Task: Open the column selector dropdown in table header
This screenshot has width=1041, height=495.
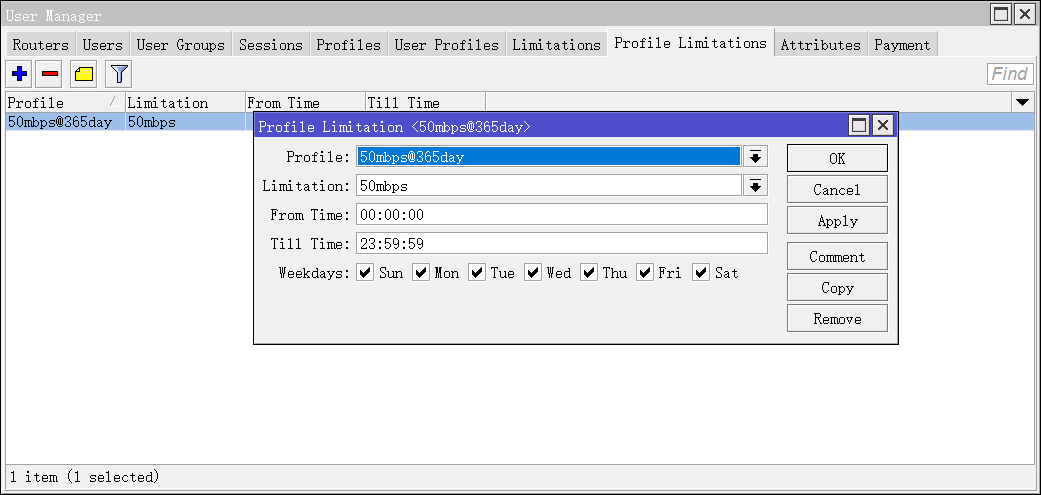Action: (1022, 103)
